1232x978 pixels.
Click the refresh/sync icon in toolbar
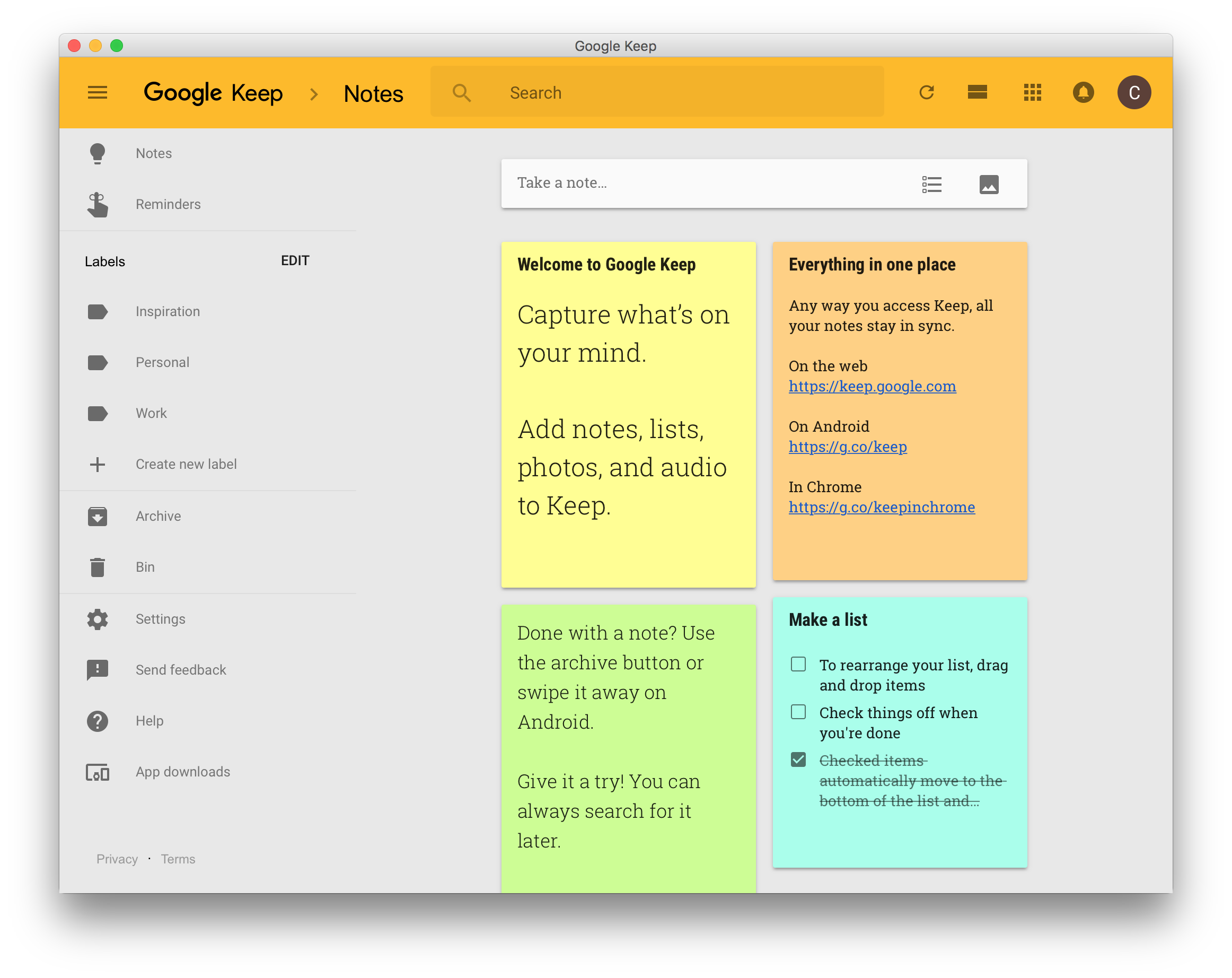coord(928,92)
